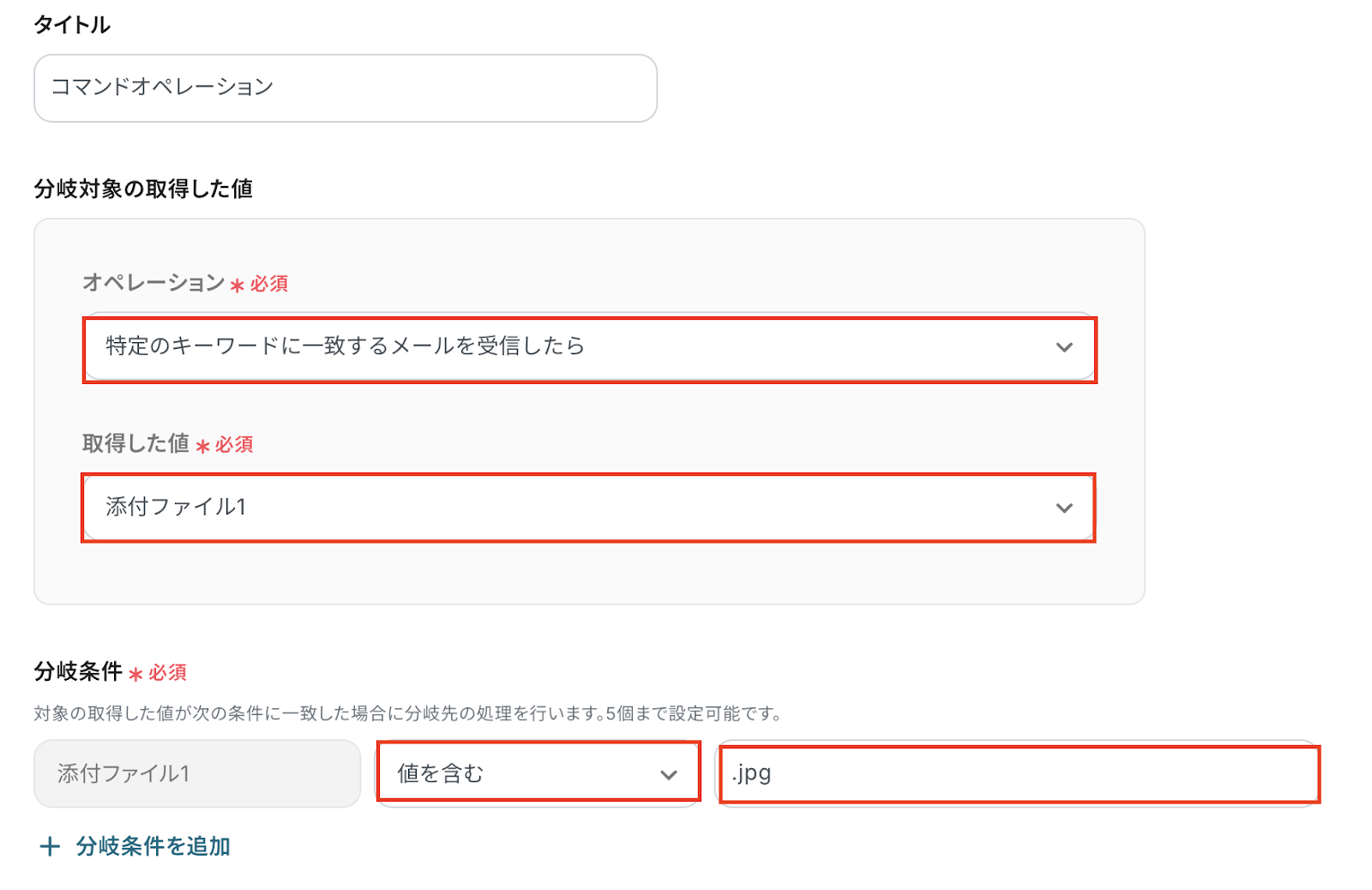Viewport: 1372px width, 890px height.
Task: Click the red 必須 marker beside 分岐条件
Action: [166, 672]
